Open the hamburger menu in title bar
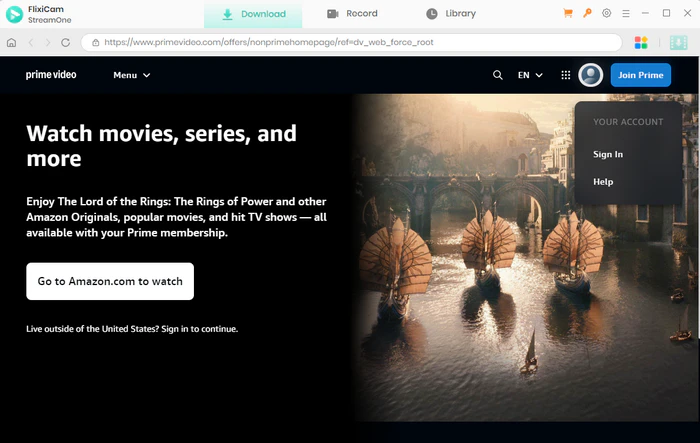 point(627,14)
